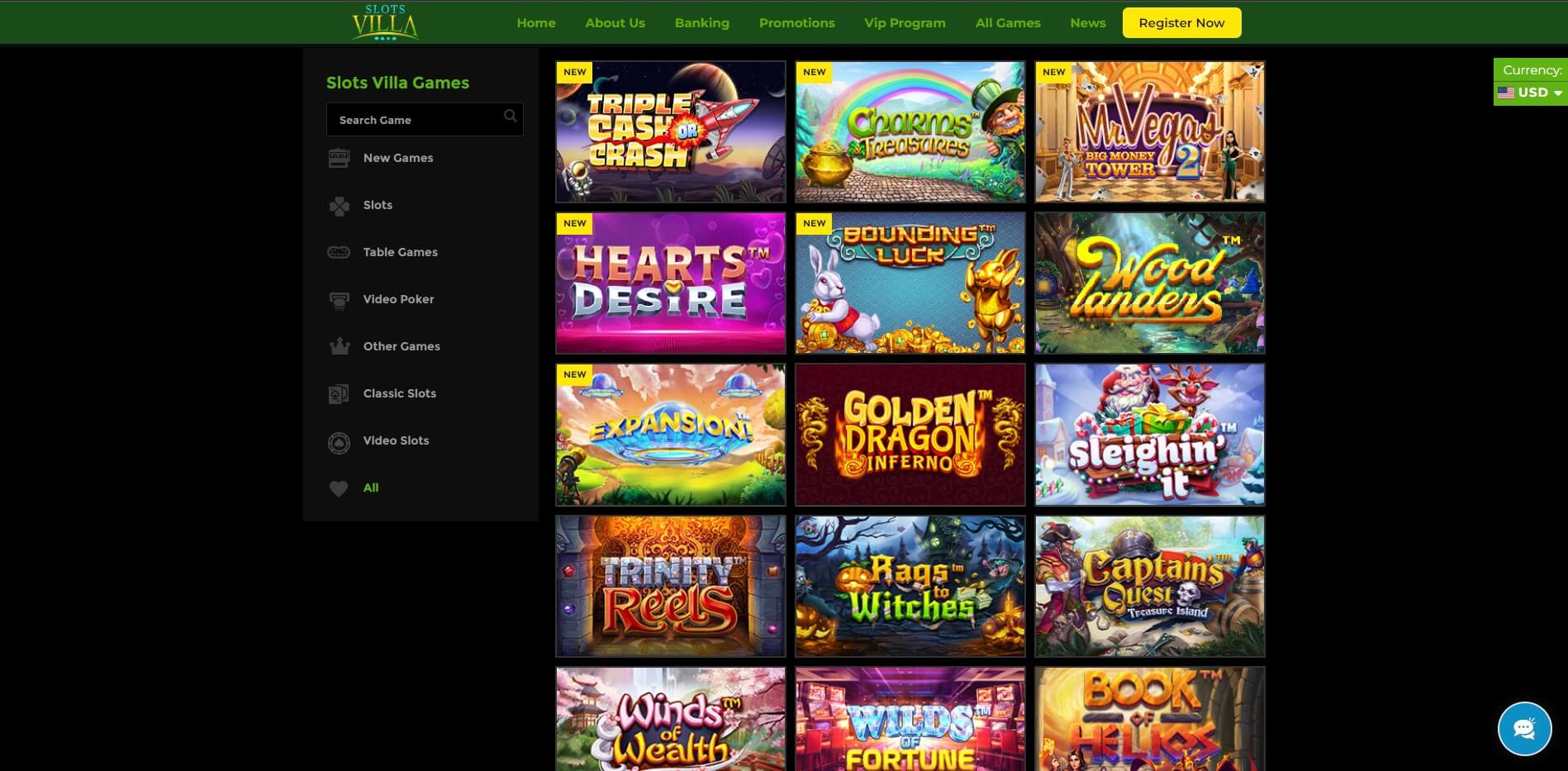Click the Classic Slots cards icon

[339, 394]
